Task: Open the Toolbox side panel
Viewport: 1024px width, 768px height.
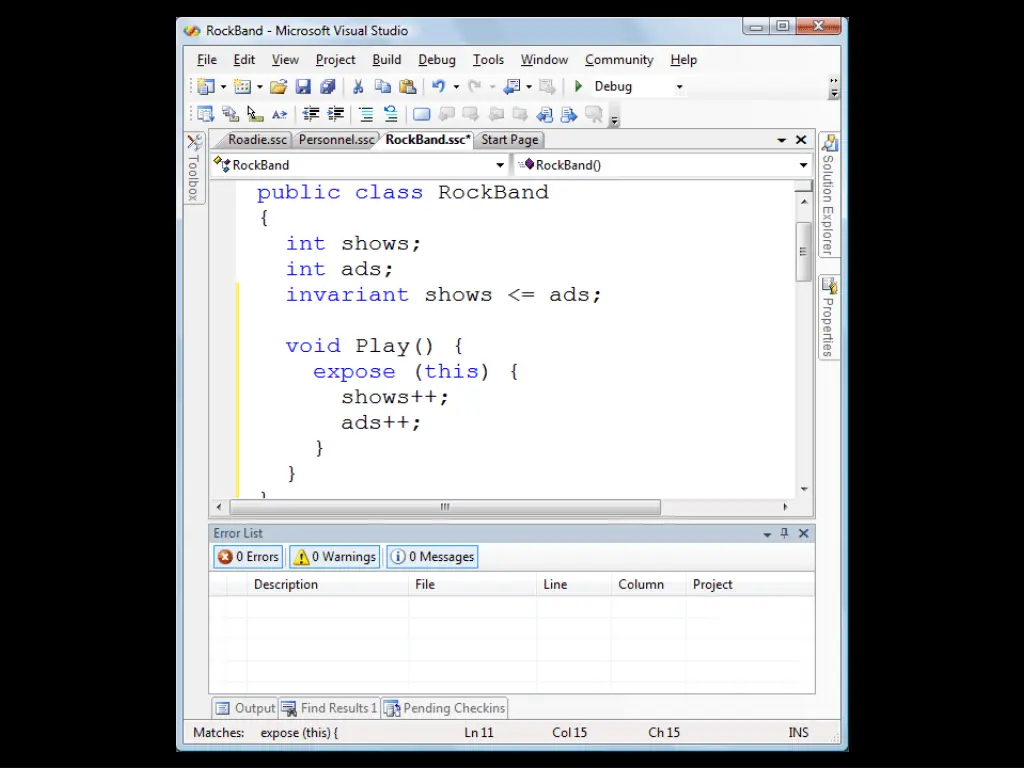Action: [194, 168]
